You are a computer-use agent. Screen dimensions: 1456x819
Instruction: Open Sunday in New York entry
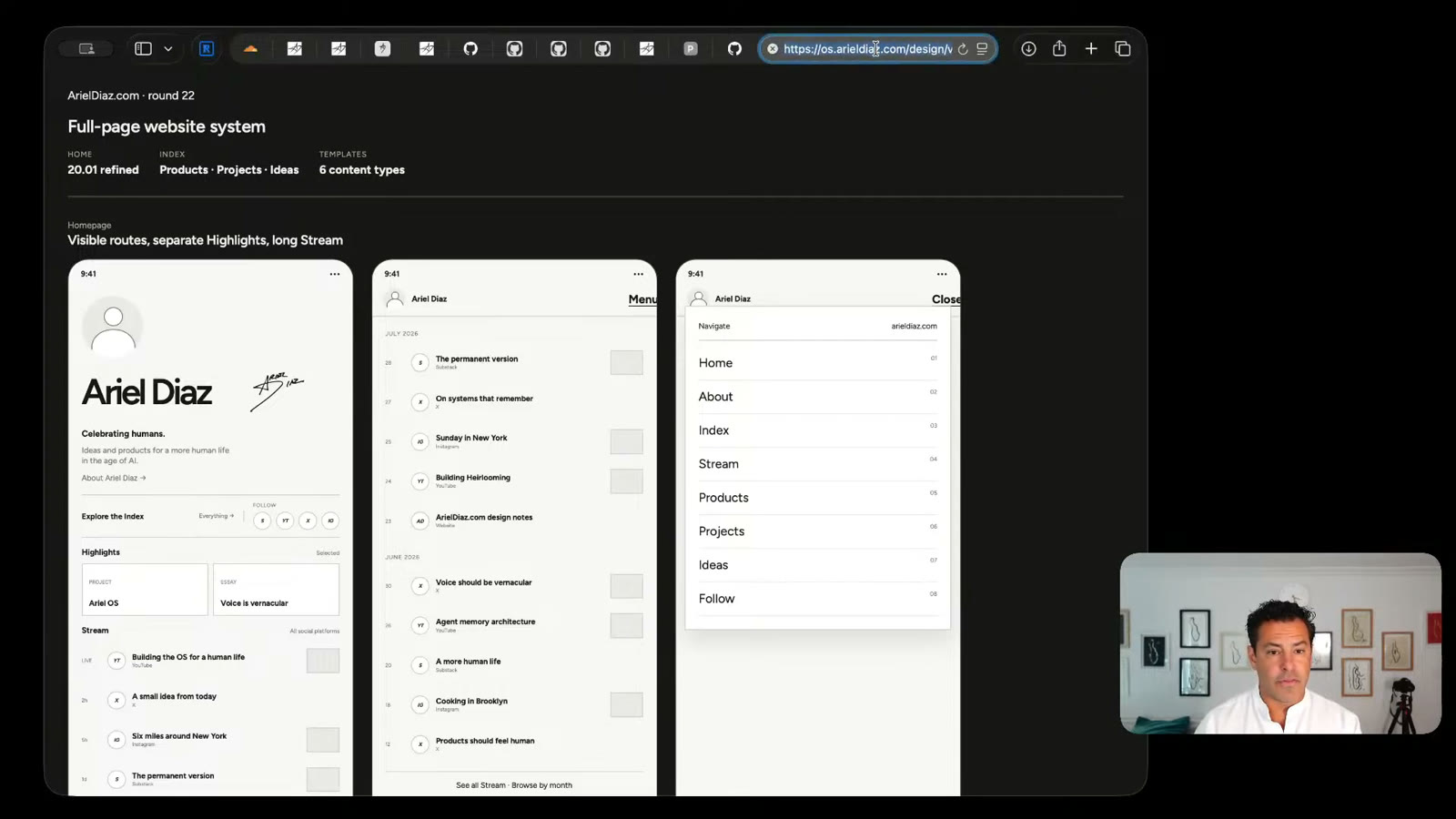click(471, 438)
